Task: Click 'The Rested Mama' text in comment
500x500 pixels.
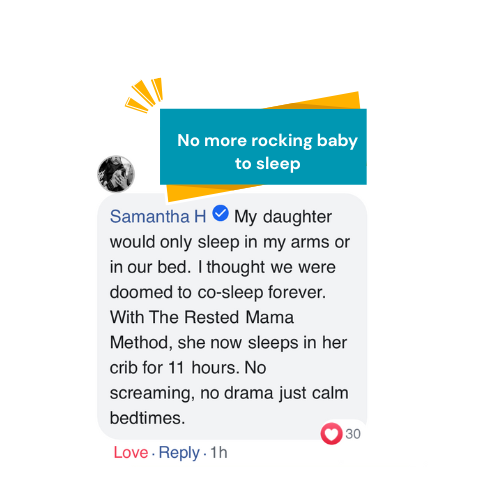Action: point(221,317)
